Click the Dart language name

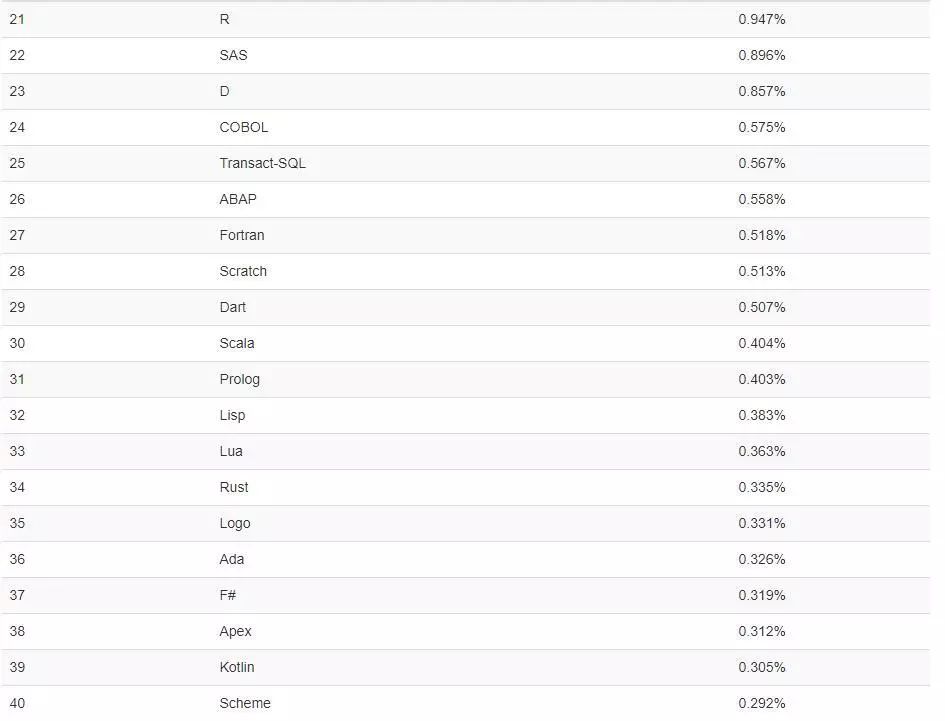(233, 307)
